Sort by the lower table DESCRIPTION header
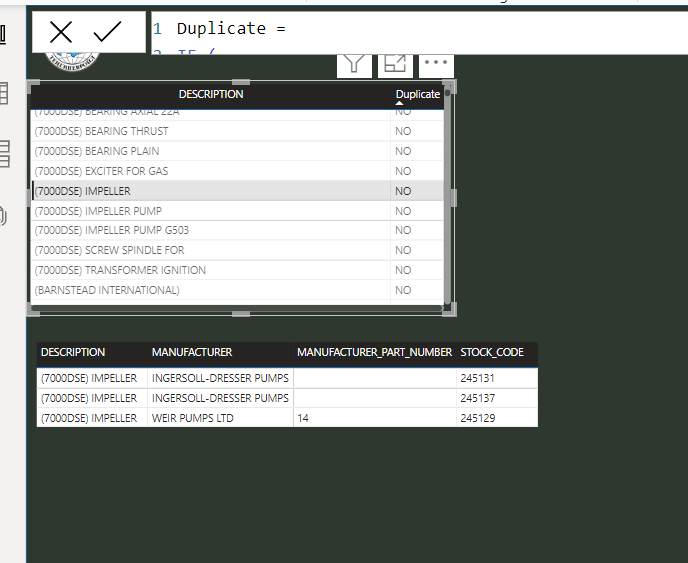The height and width of the screenshot is (563, 688). 73,352
